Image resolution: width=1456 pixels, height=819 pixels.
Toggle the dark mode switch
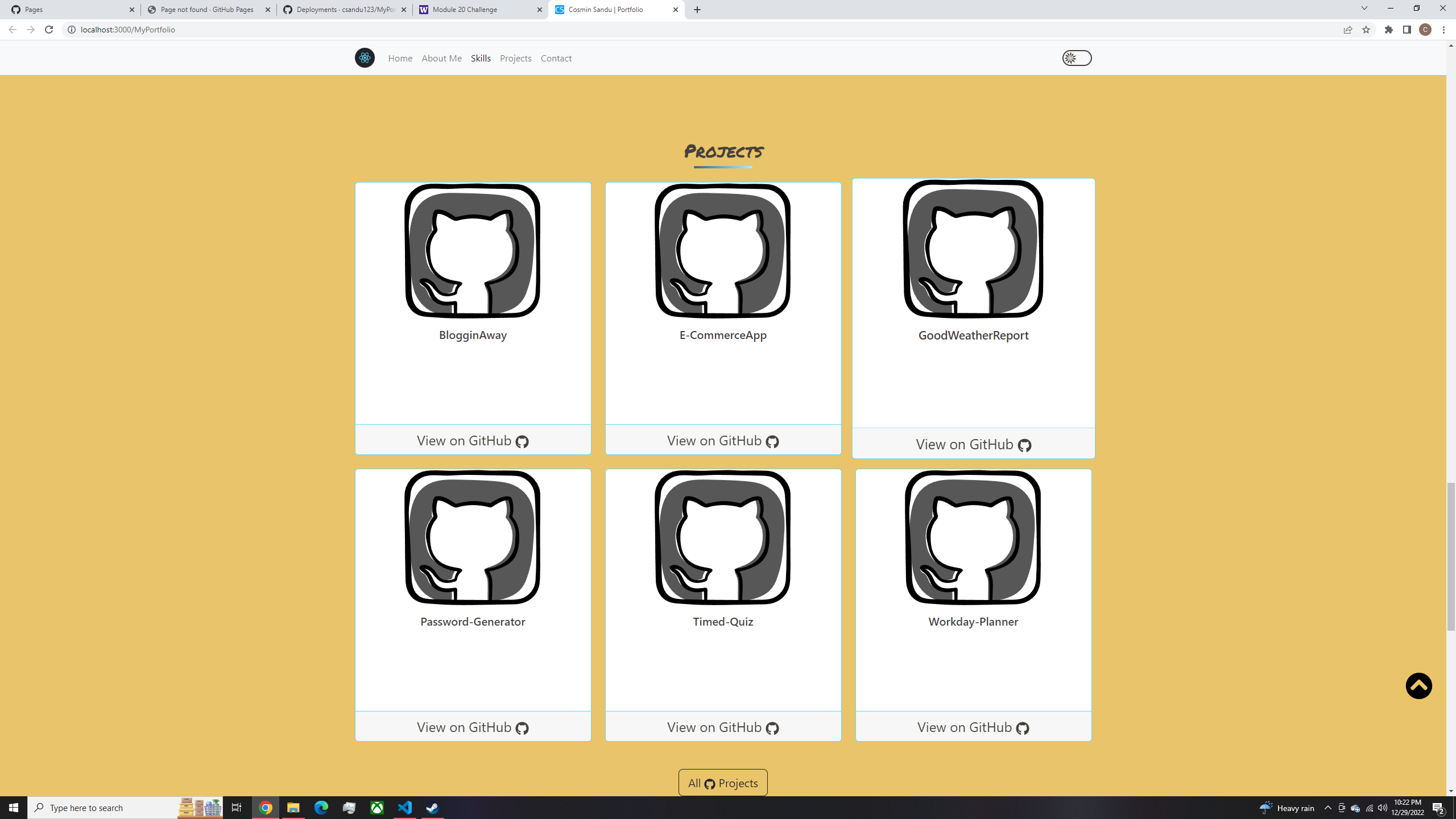point(1078,57)
